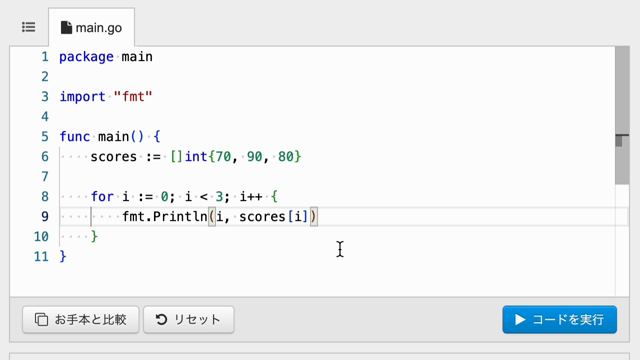Click line number 9 in gutter
Viewport: 640px width, 360px height.
point(45,217)
